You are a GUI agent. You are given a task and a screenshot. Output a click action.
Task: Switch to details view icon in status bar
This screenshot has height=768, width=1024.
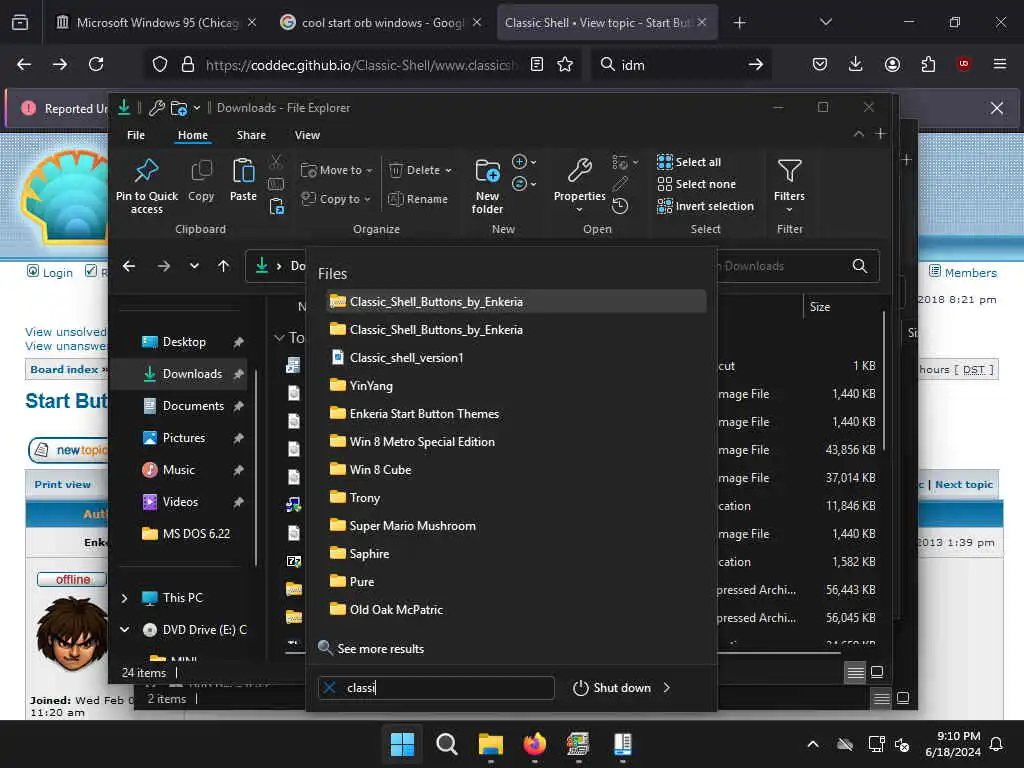coord(856,672)
